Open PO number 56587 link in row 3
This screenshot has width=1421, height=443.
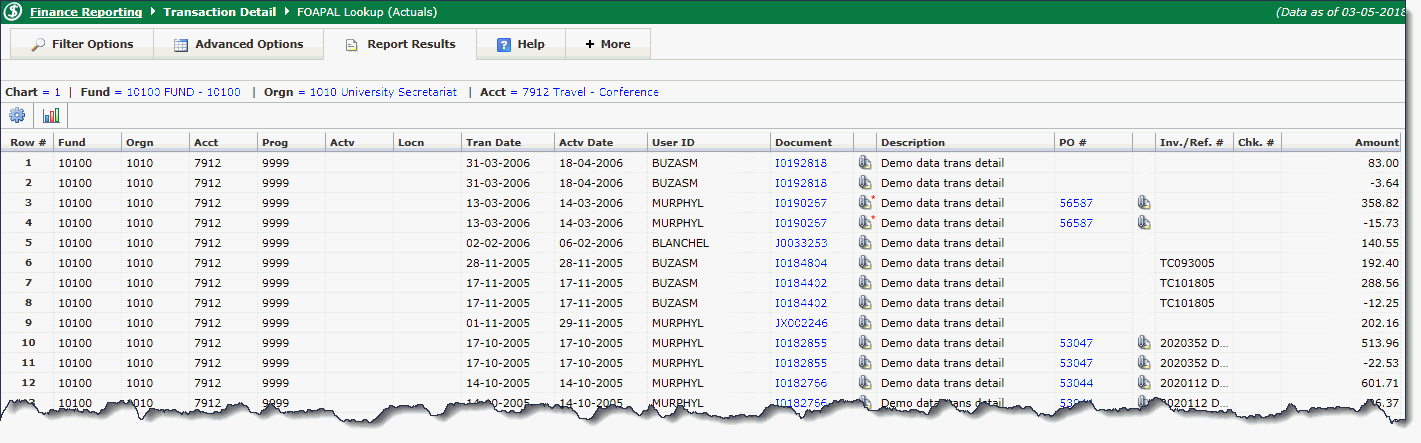coord(1076,203)
